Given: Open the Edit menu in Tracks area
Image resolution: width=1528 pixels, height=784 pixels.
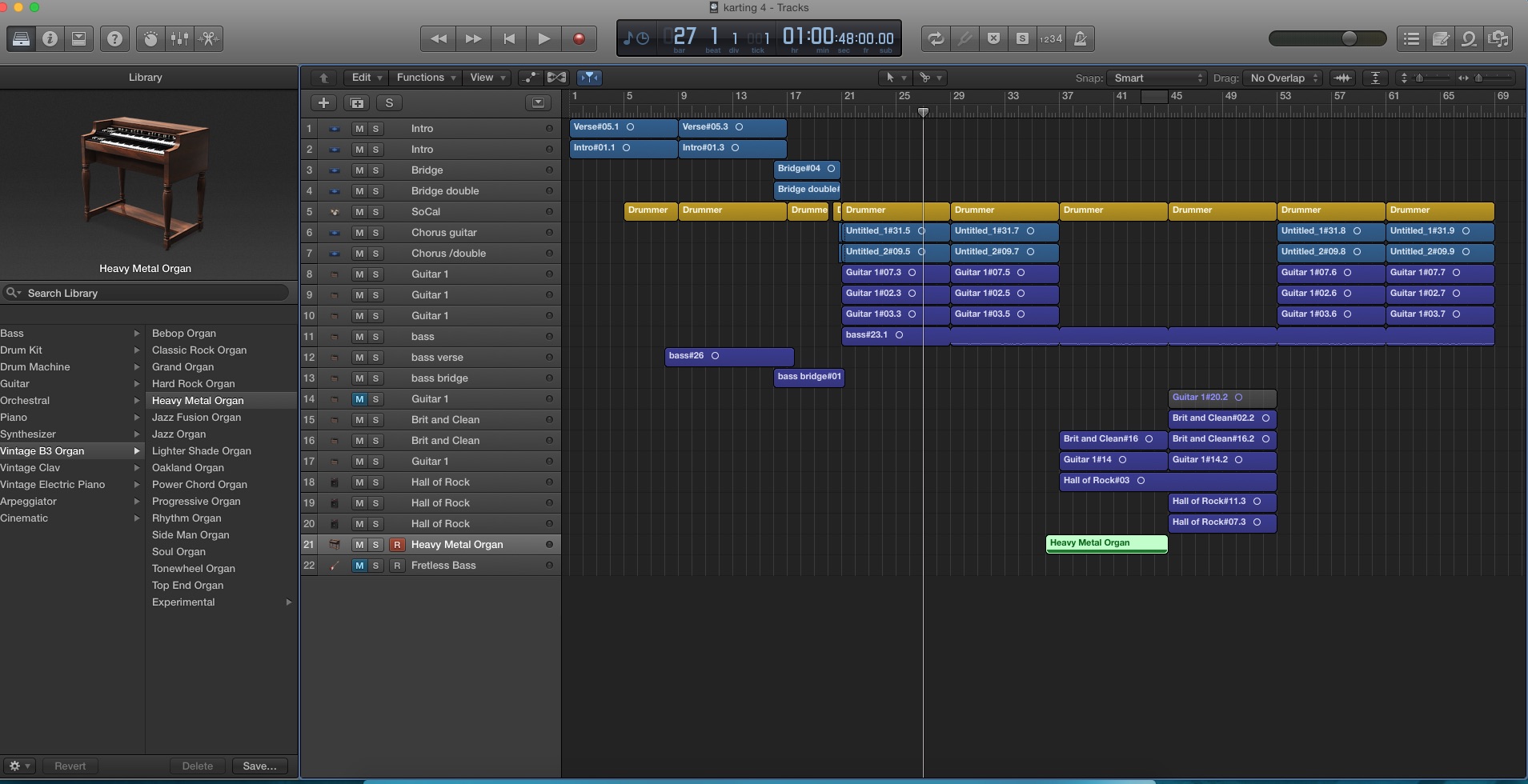Looking at the screenshot, I should 367,78.
